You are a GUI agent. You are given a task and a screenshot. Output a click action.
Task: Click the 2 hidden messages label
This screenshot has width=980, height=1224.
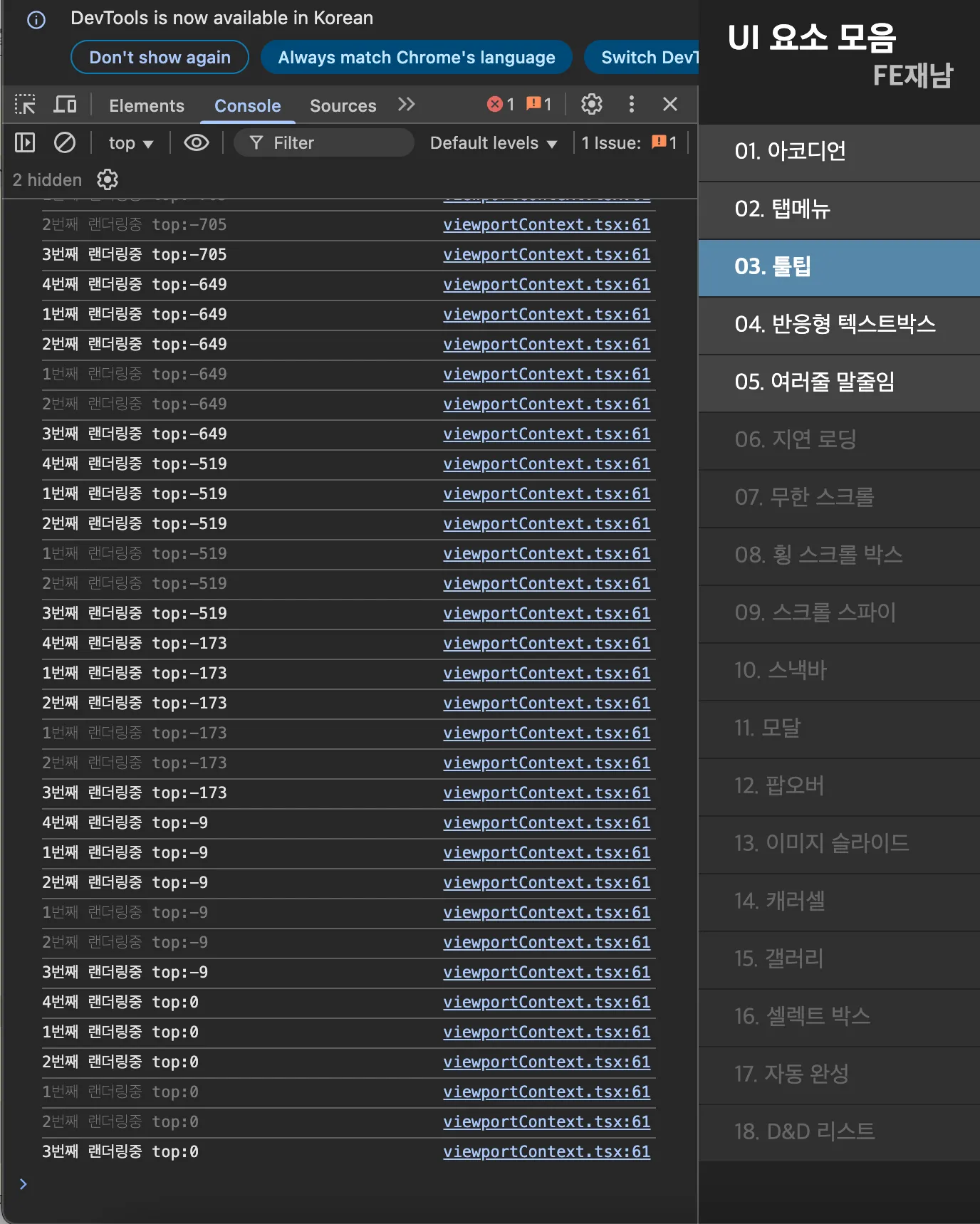(x=47, y=179)
